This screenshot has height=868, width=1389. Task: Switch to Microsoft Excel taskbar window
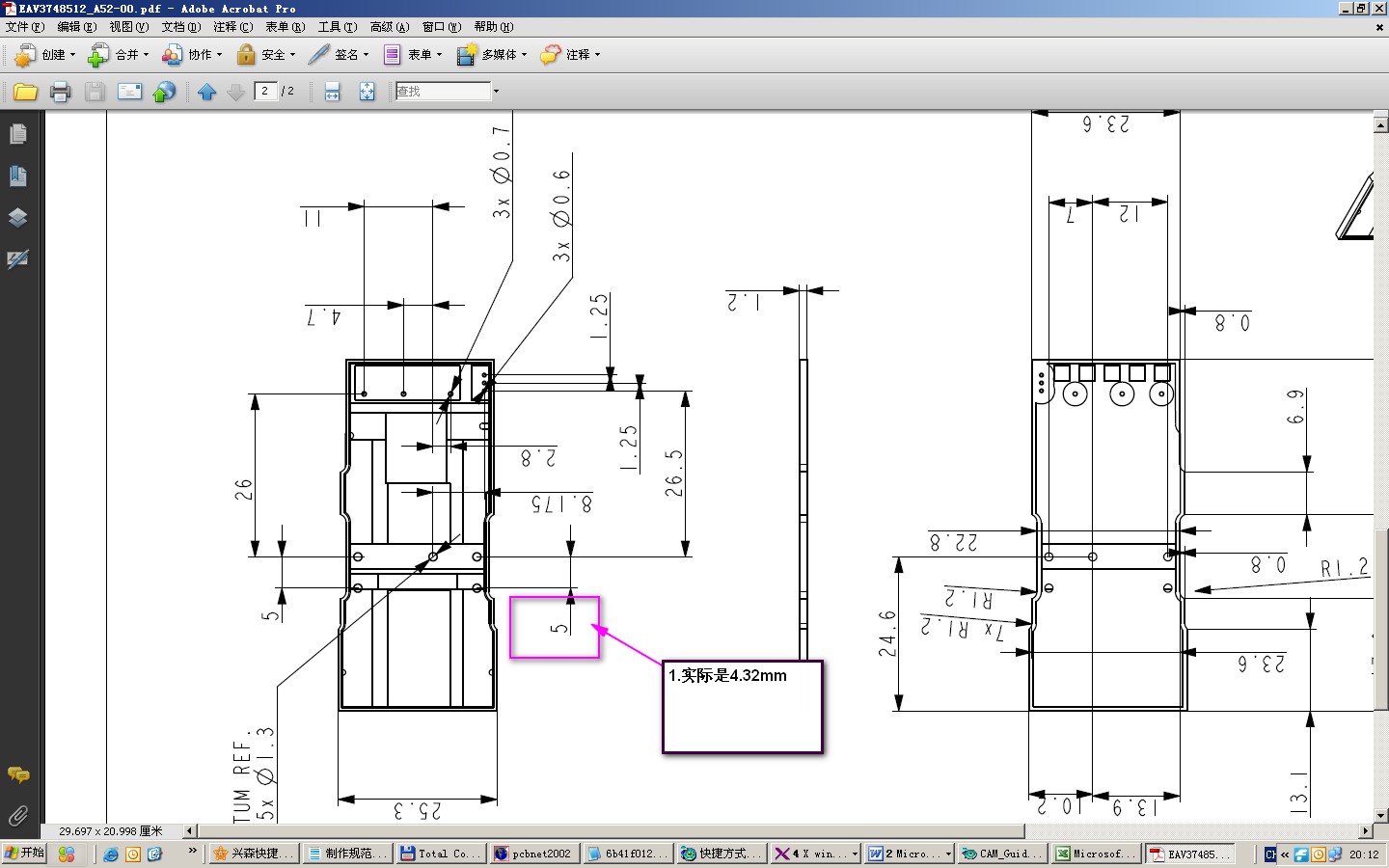tap(1096, 854)
